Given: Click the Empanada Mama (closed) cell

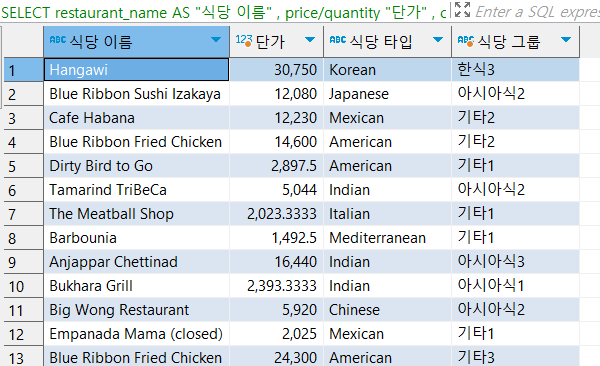Looking at the screenshot, I should pyautogui.click(x=137, y=334).
